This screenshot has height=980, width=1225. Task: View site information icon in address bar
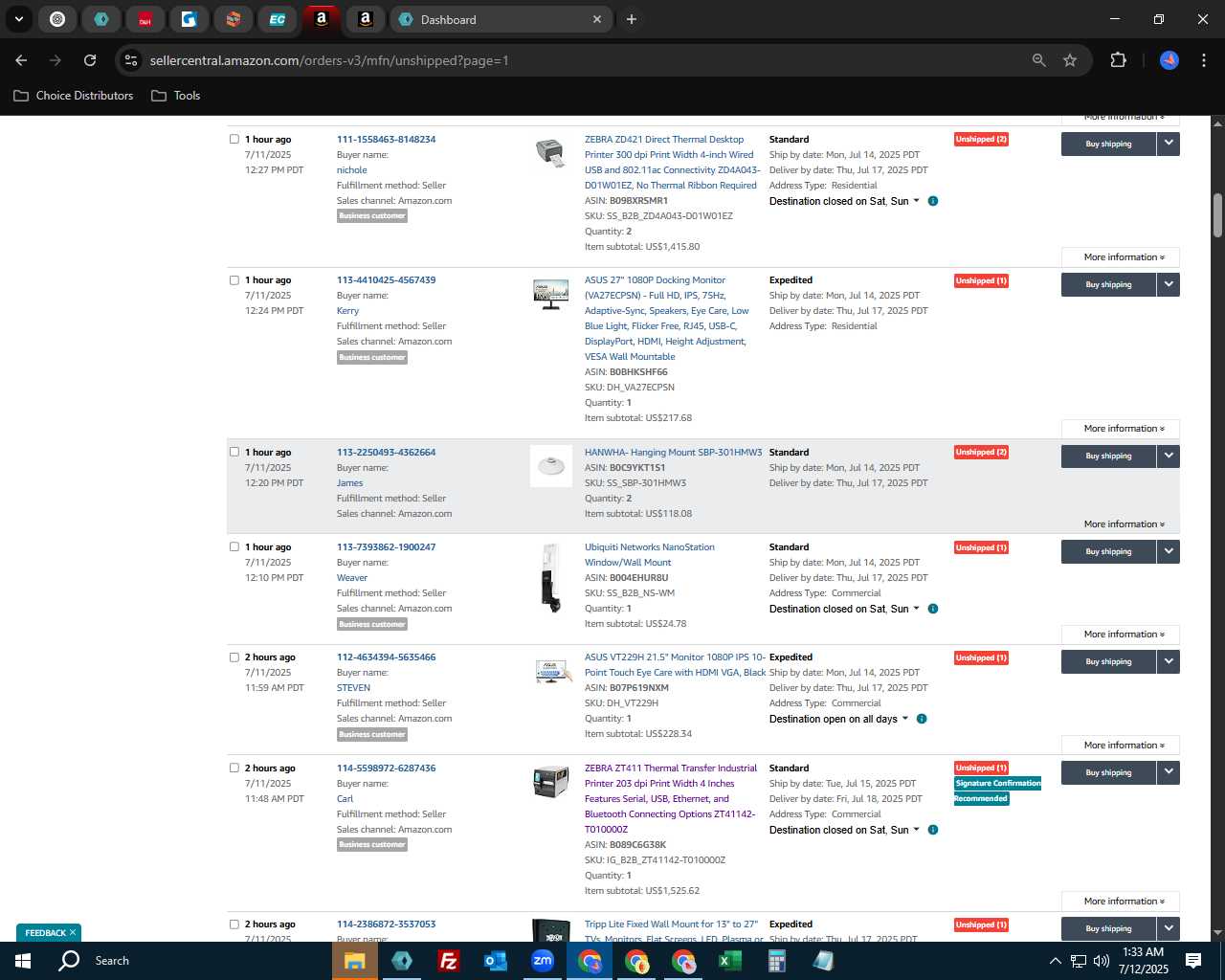pos(131,60)
